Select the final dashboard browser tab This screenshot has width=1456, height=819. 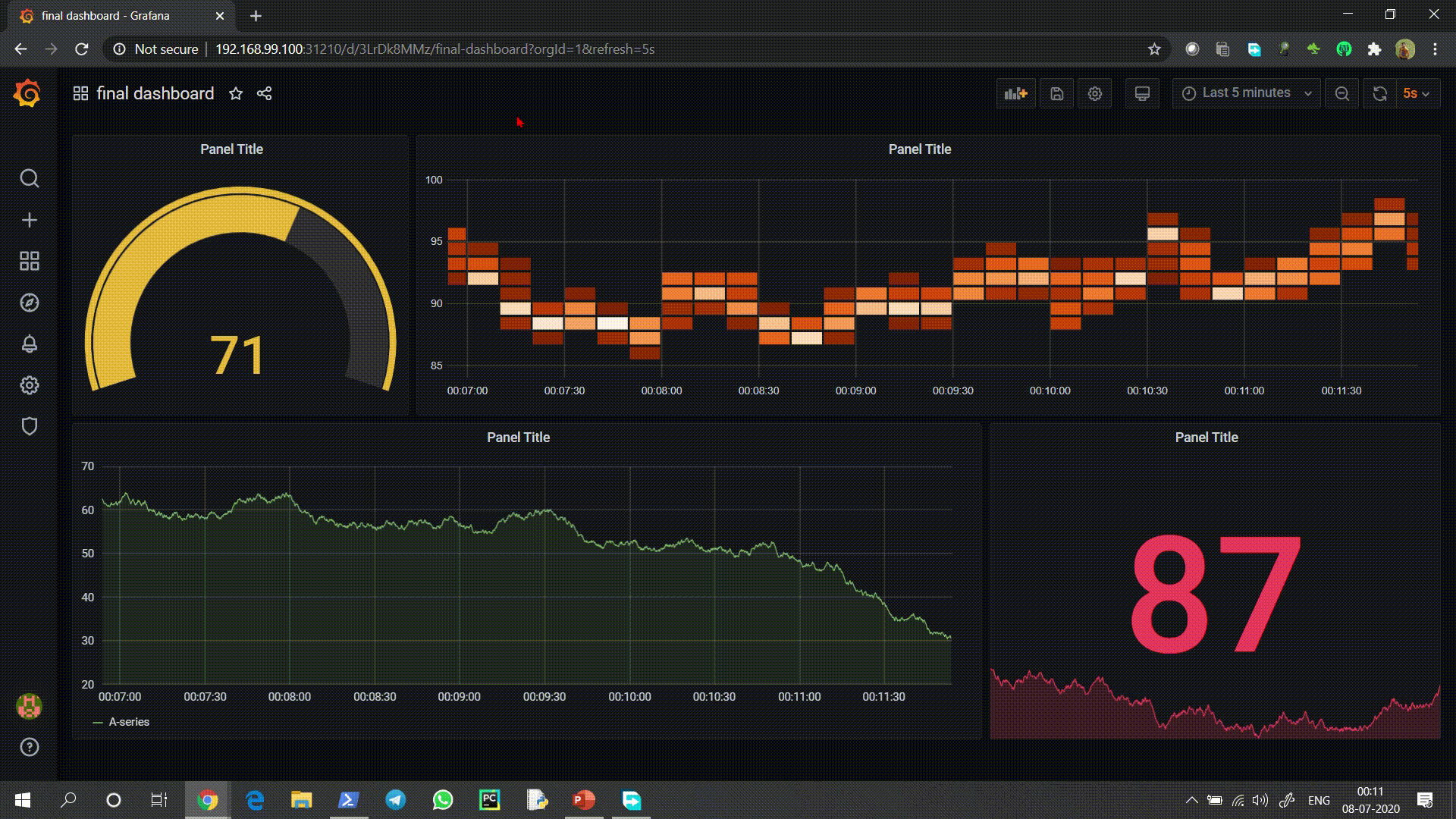coord(106,15)
